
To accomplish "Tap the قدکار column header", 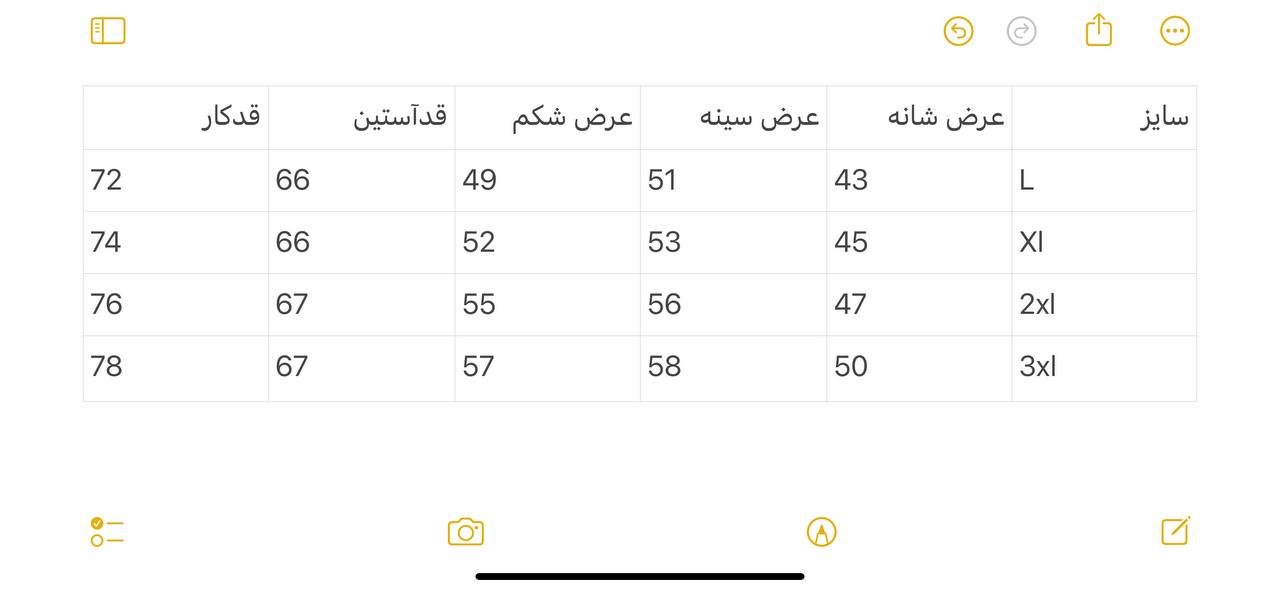I will 176,118.
